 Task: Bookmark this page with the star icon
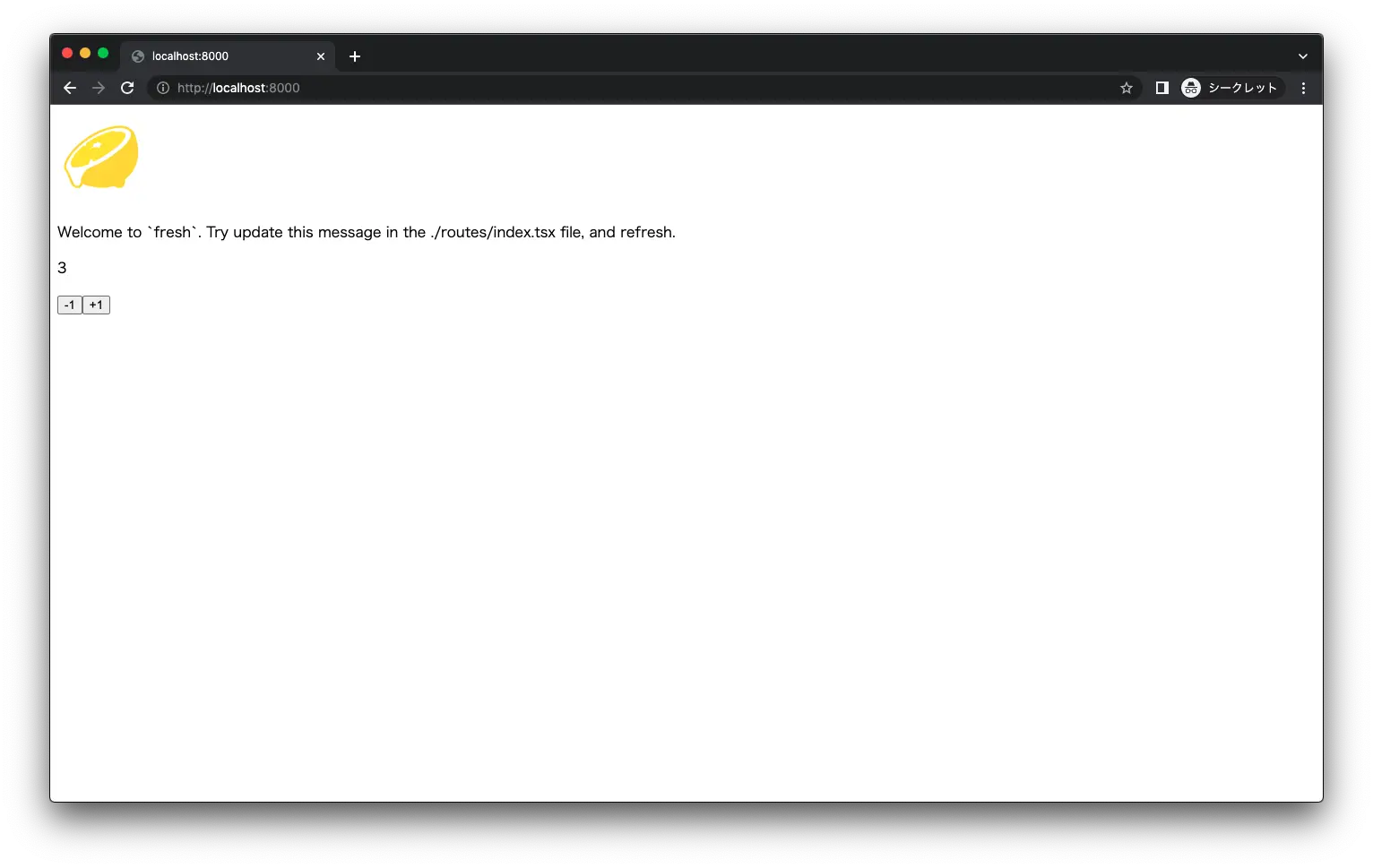click(1127, 88)
